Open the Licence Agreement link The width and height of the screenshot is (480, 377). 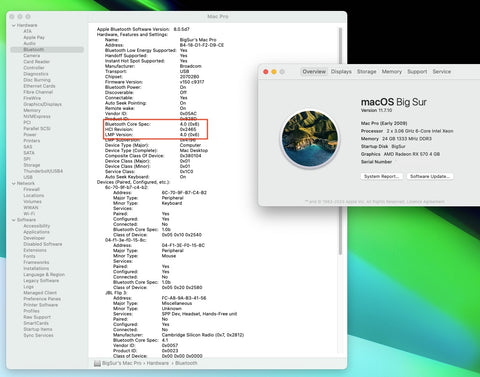click(x=425, y=202)
